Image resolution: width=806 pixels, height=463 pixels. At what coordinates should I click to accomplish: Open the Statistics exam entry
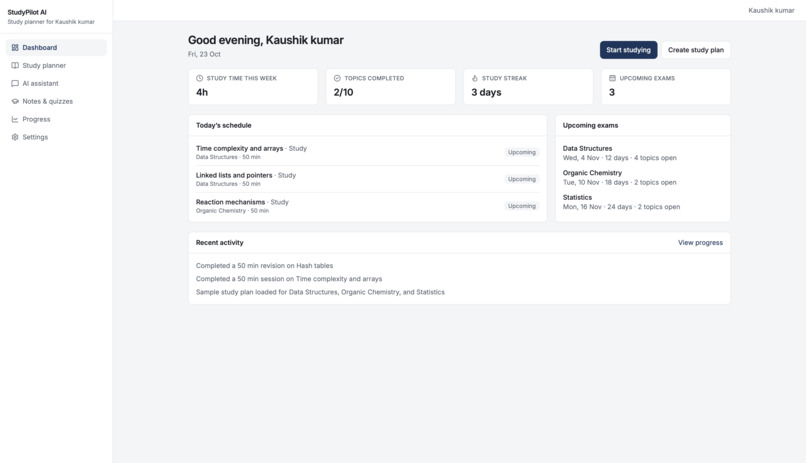[x=643, y=202]
